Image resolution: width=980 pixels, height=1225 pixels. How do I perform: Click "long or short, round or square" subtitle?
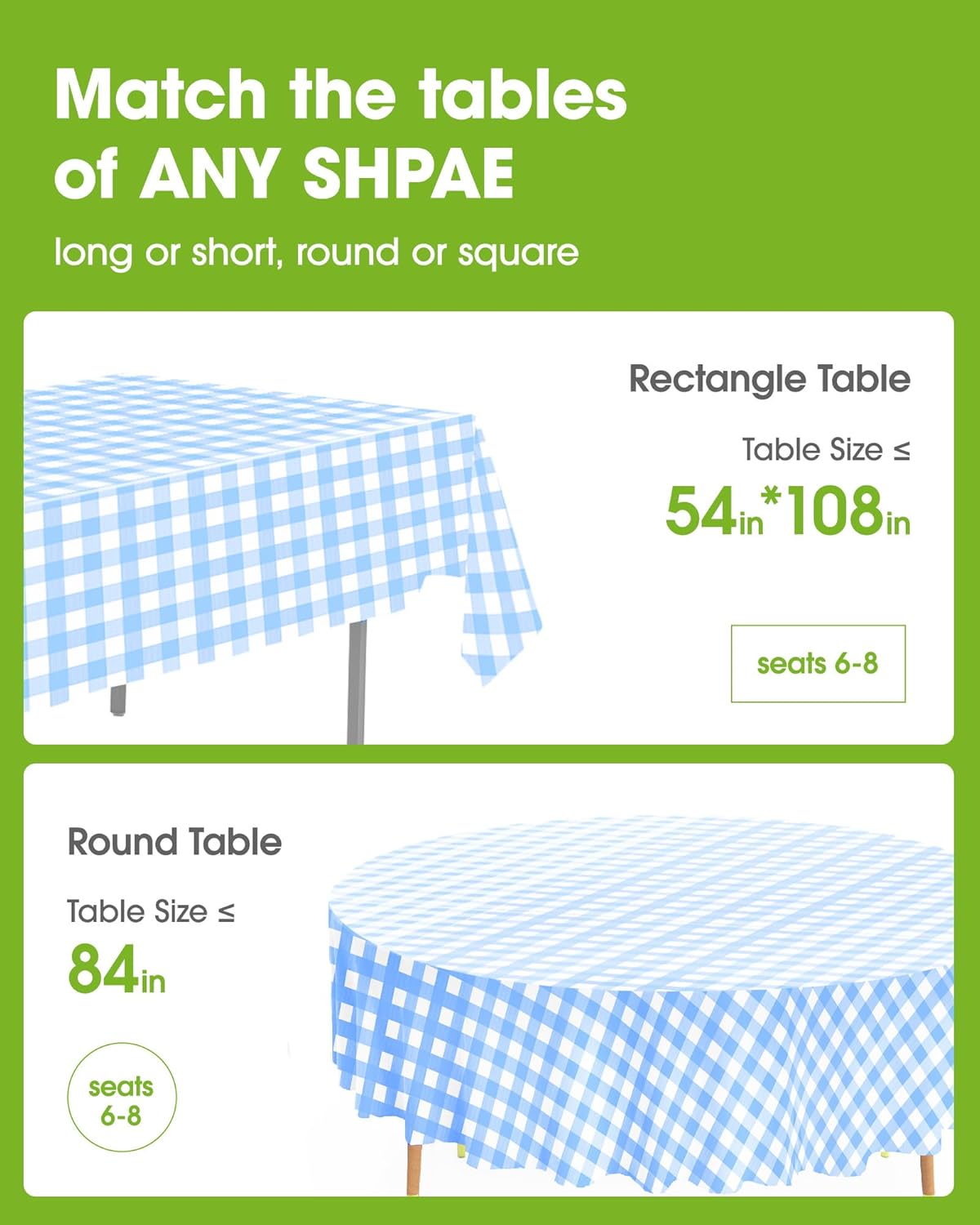[x=316, y=252]
